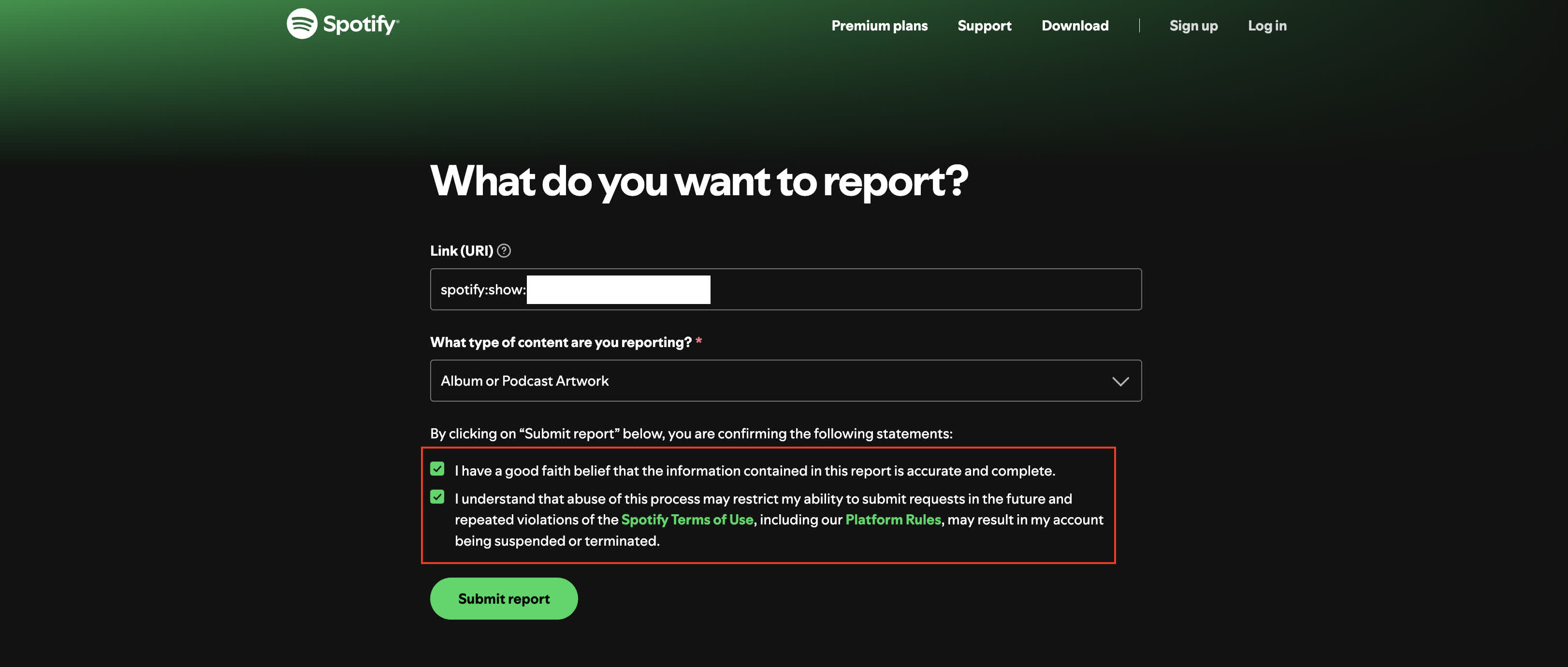This screenshot has width=1568, height=667.
Task: Click the dropdown chevron on the content type selector
Action: (x=1121, y=381)
